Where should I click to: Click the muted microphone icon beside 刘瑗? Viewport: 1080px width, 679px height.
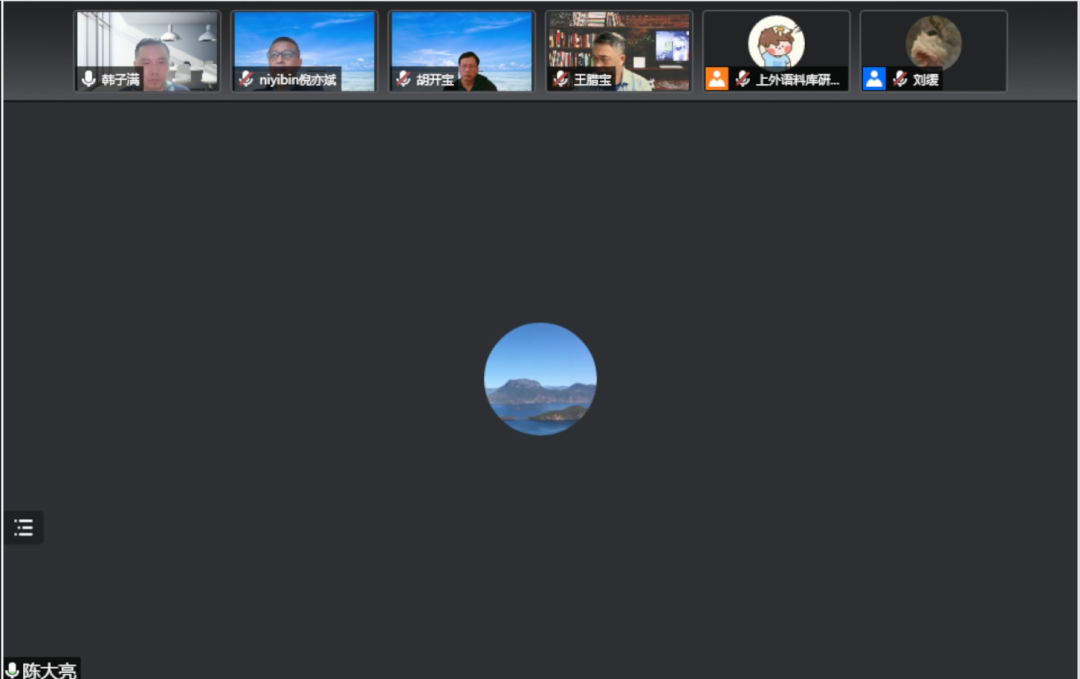coord(899,79)
